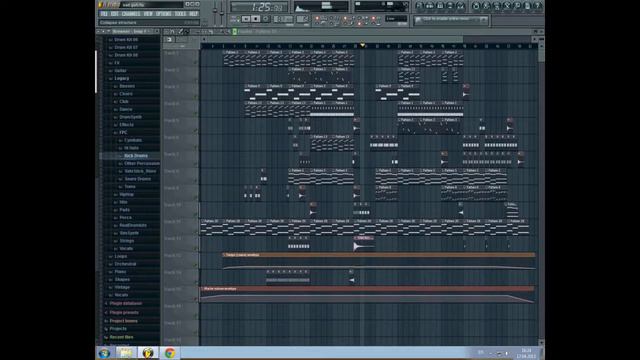Mute Track 2 in playlist
This screenshot has height=360, width=640.
tap(195, 80)
